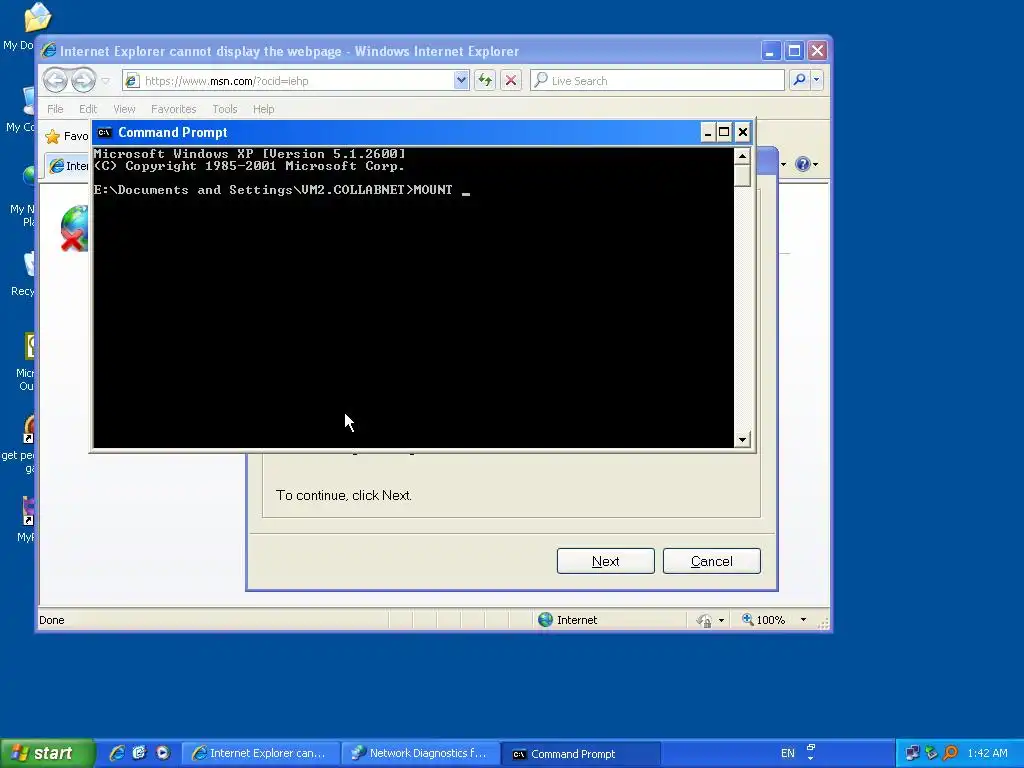Go forward with the IE Forward arrow
Viewport: 1024px width, 768px height.
(83, 80)
